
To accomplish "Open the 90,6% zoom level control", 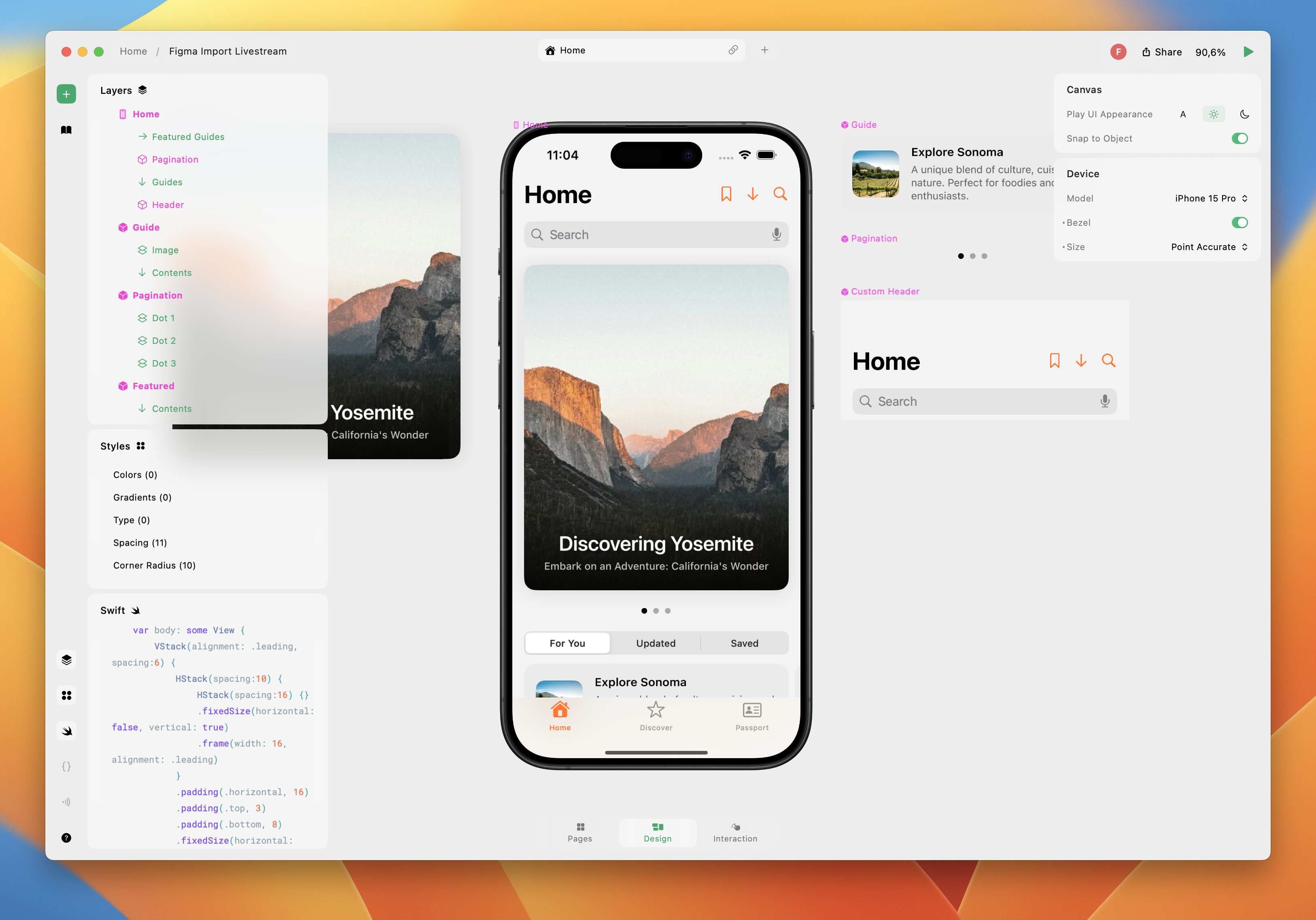I will 1210,52.
